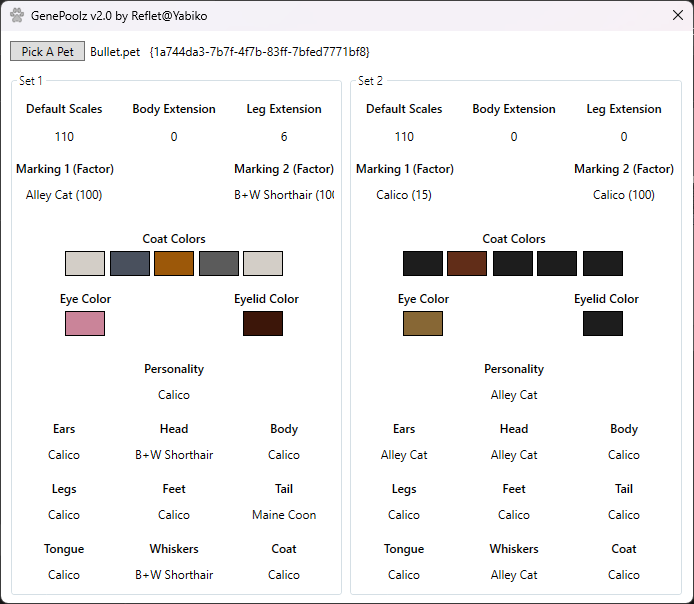Click Set 2 third coat color swatch

513,263
